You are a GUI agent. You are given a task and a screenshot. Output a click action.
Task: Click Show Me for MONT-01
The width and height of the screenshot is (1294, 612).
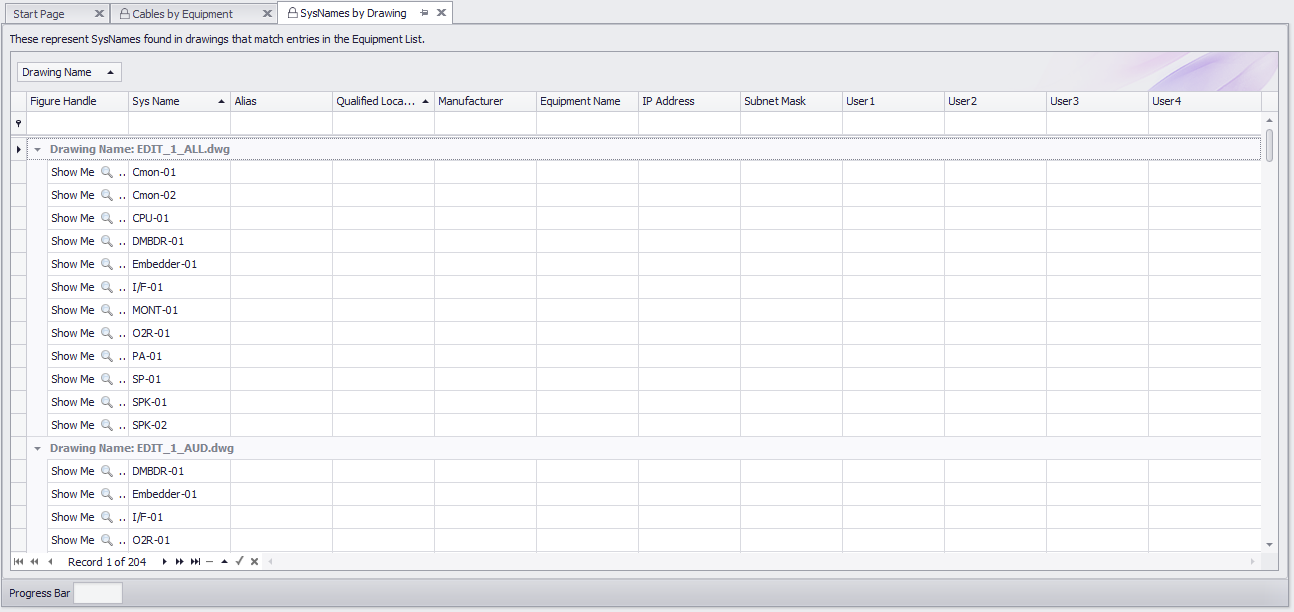click(72, 310)
